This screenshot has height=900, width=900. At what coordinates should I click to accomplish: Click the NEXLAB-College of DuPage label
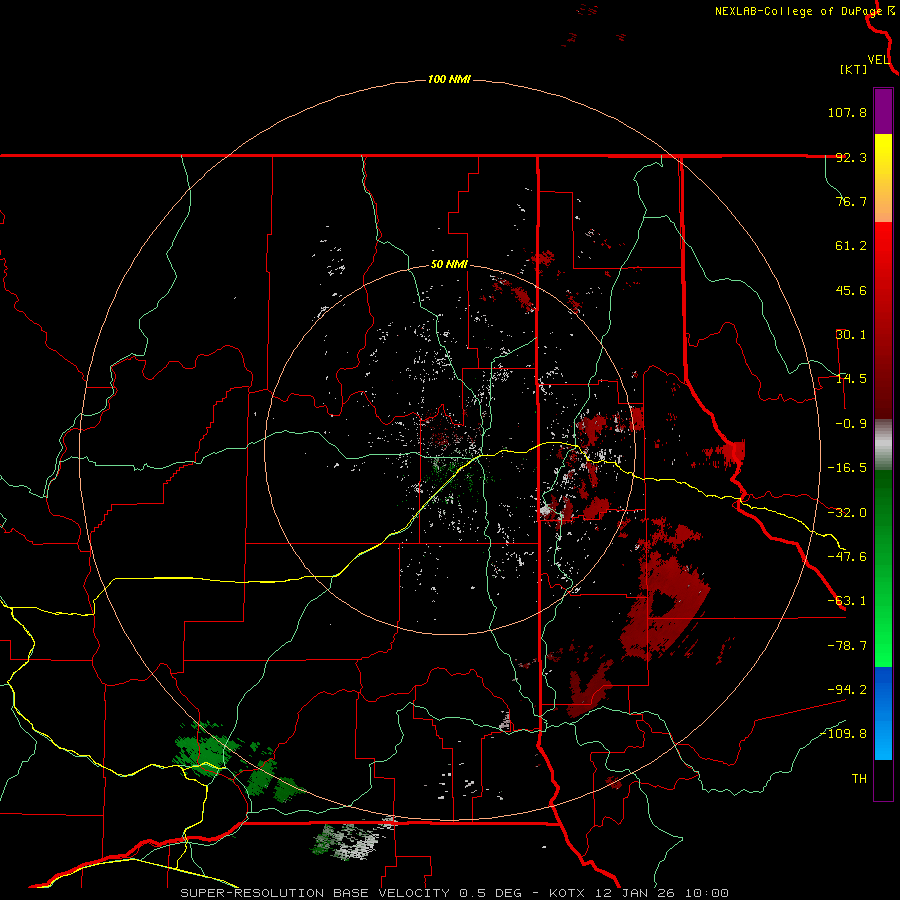tap(798, 11)
